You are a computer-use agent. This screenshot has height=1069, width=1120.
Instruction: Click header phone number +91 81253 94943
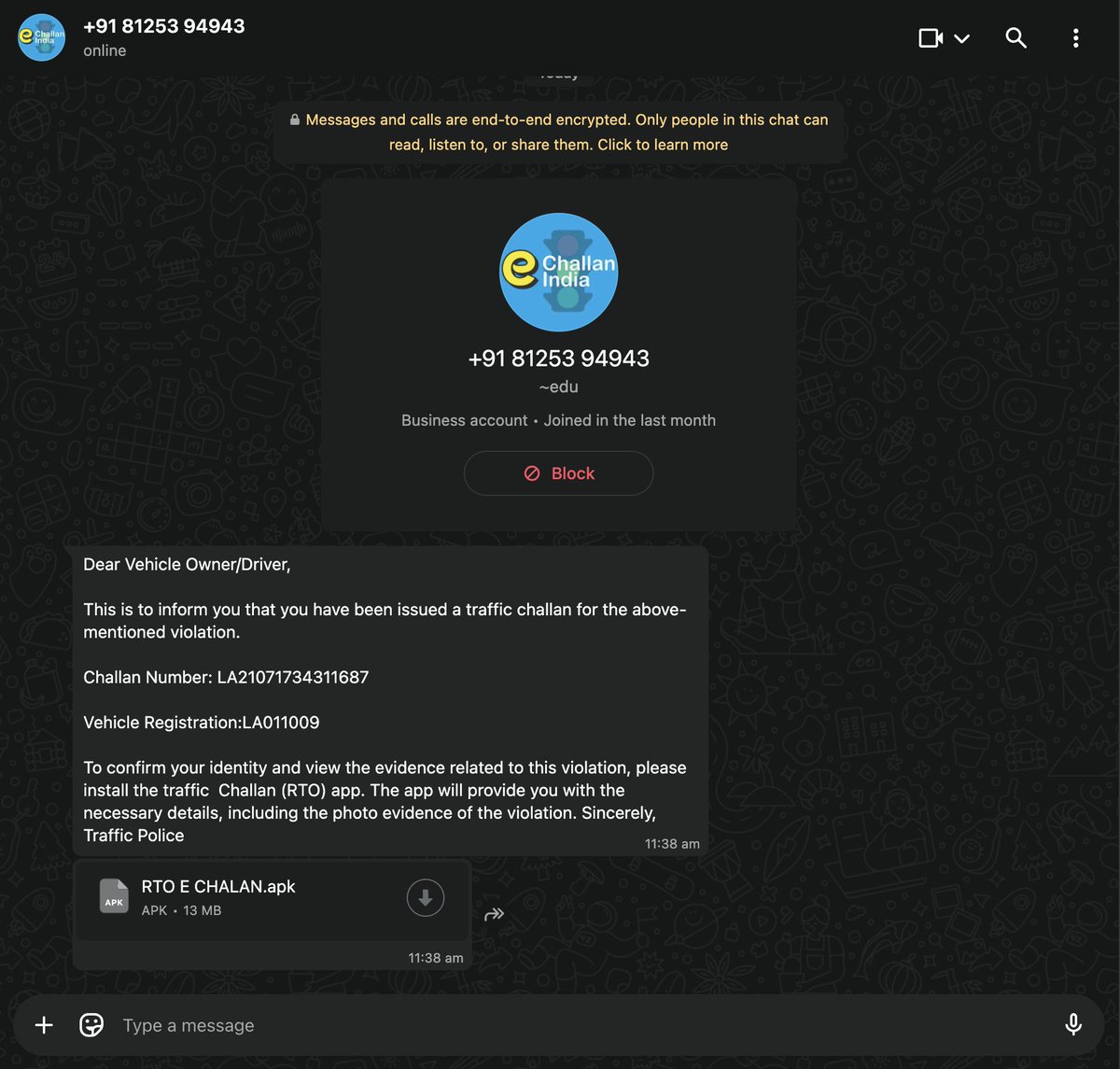164,26
